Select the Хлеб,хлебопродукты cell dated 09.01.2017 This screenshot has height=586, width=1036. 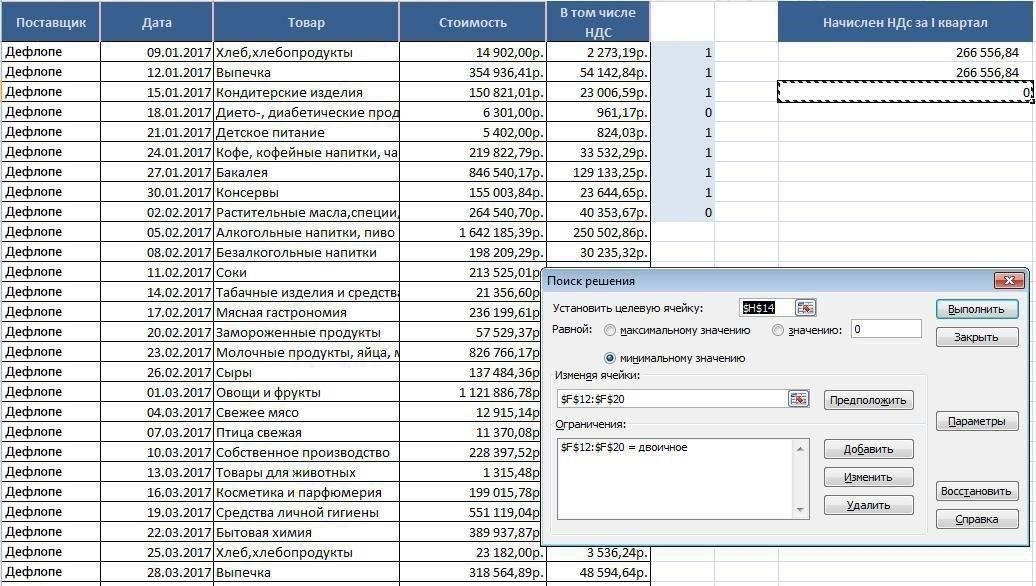[307, 52]
